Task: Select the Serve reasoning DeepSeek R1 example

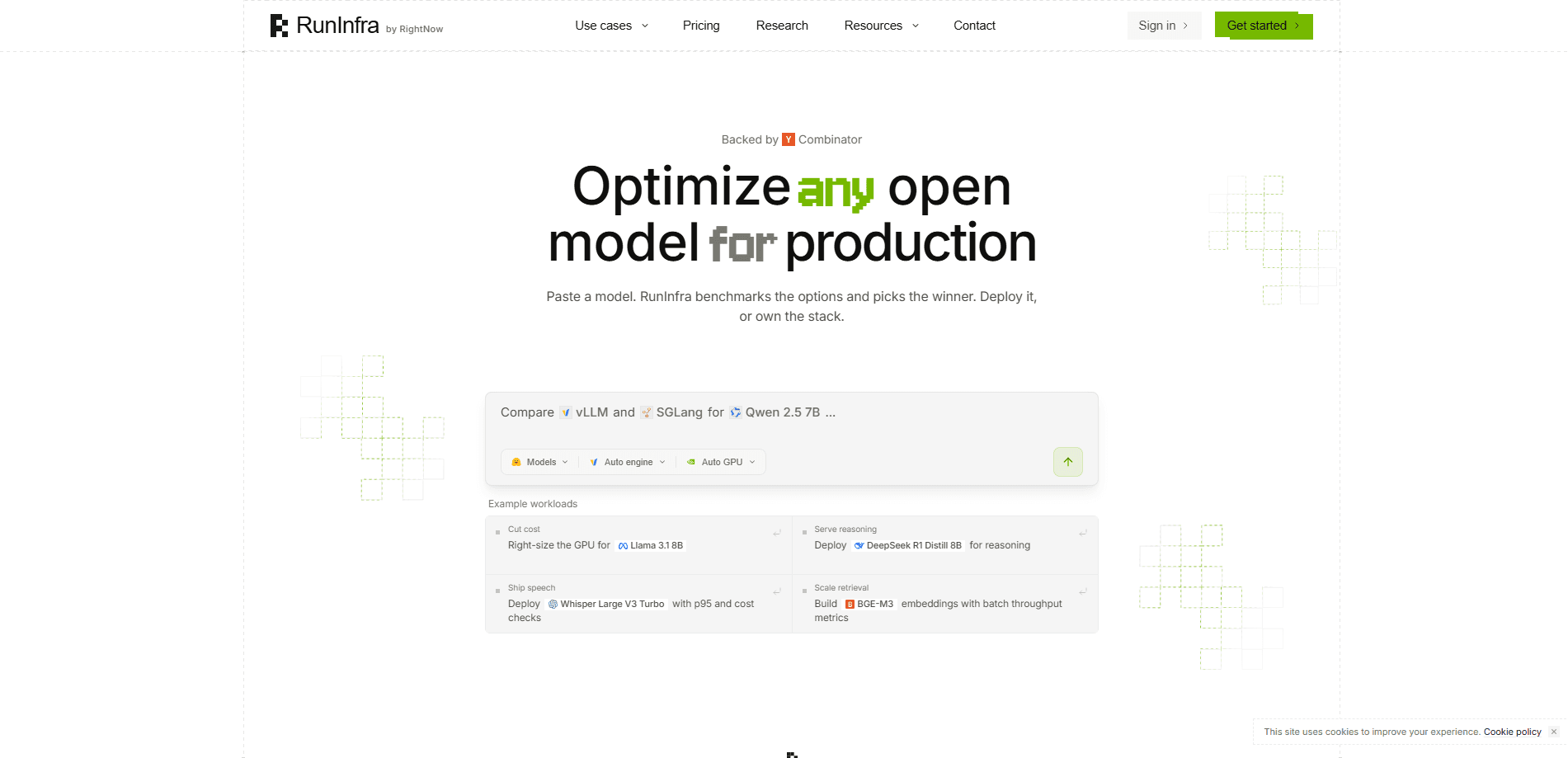Action: click(x=945, y=545)
